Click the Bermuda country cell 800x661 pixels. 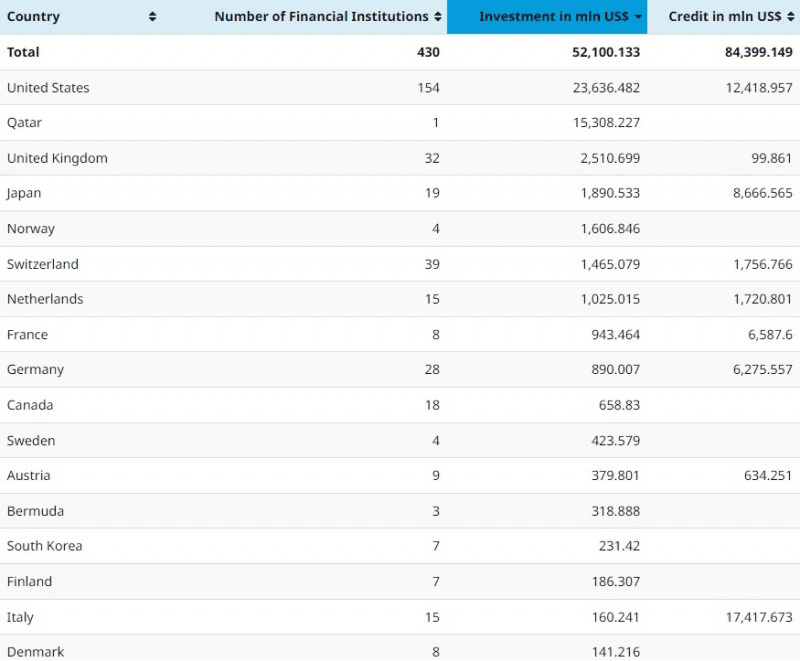35,511
